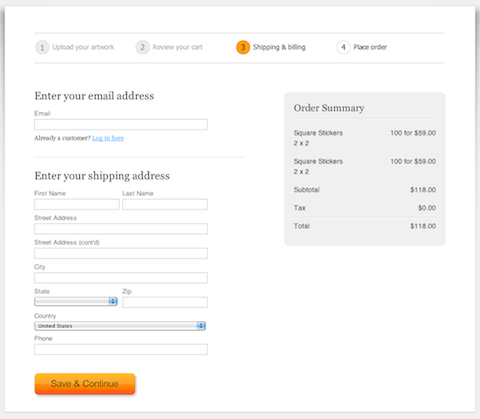The width and height of the screenshot is (480, 419).
Task: Focus the Email input field
Action: point(121,124)
